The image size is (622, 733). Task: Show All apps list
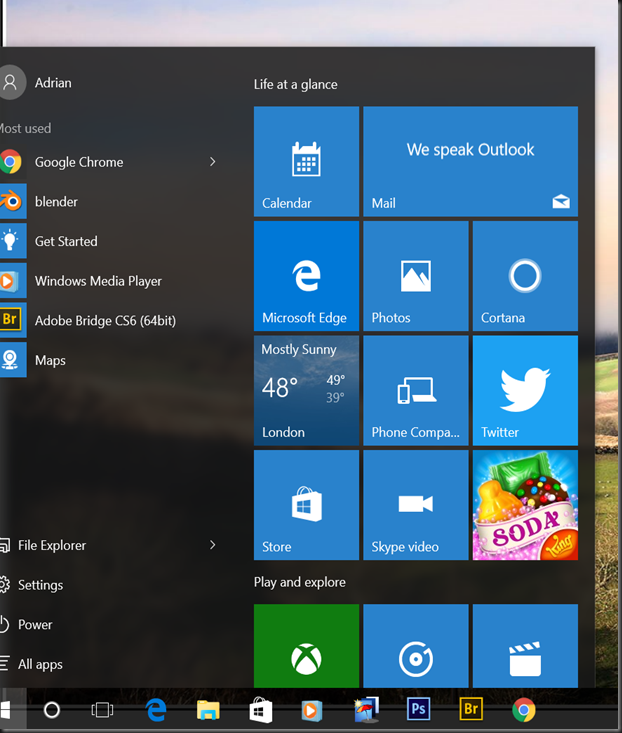110,664
